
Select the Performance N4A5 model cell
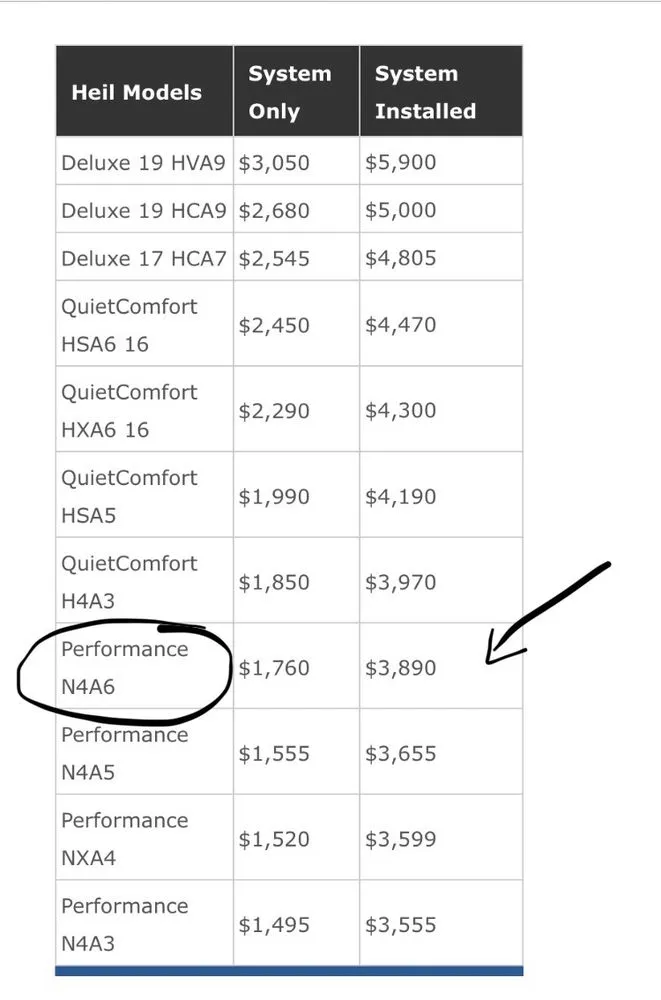(x=124, y=753)
